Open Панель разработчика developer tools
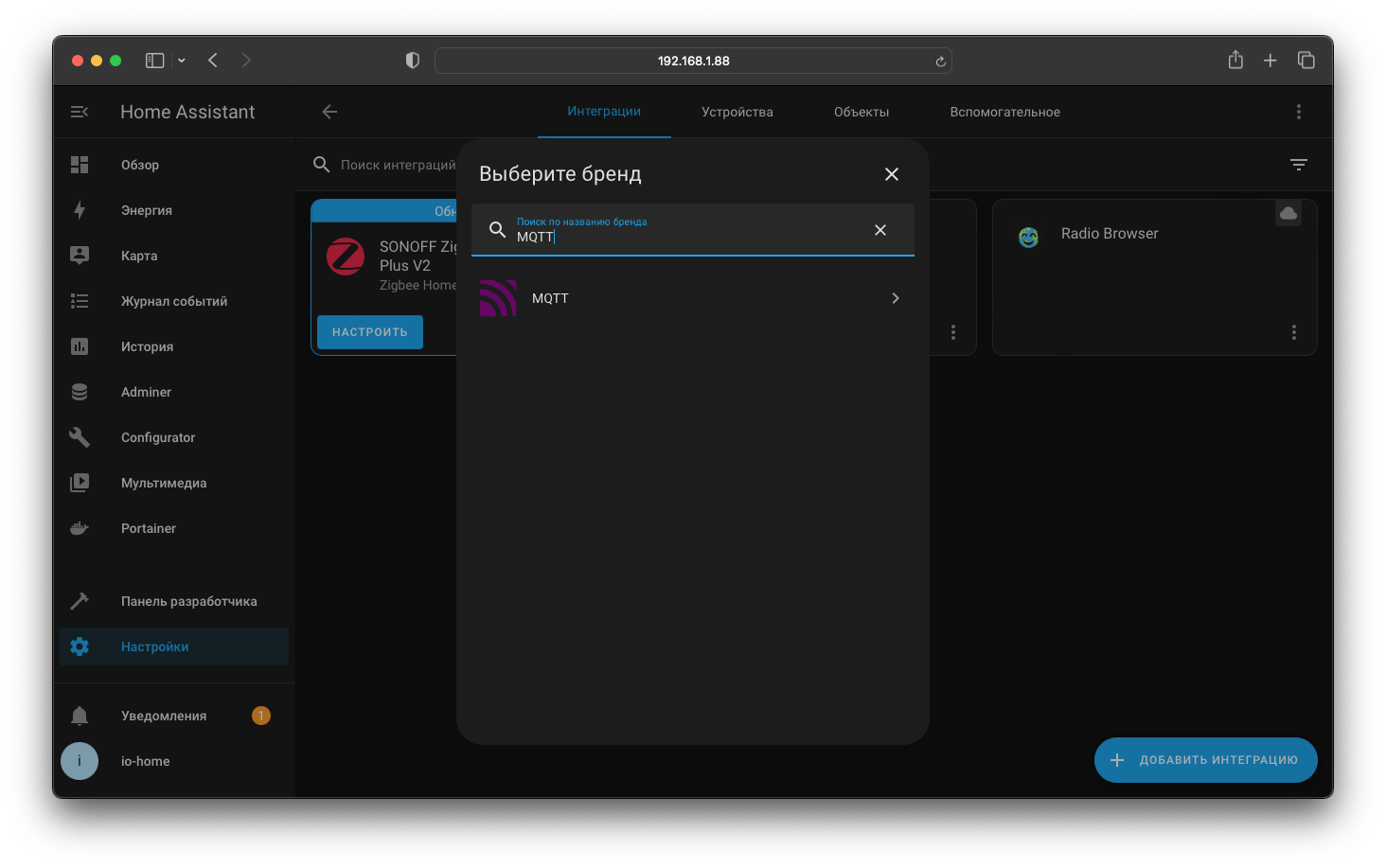Image resolution: width=1386 pixels, height=868 pixels. [x=188, y=601]
